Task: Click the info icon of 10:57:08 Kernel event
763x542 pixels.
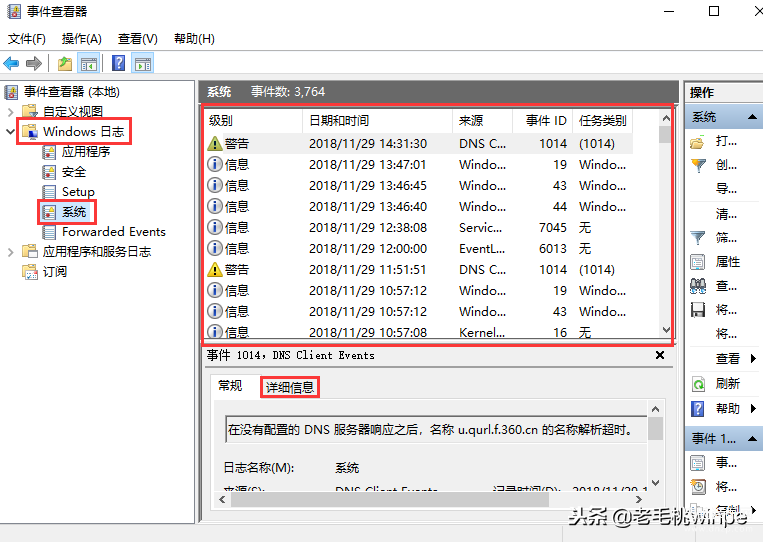Action: pos(215,331)
